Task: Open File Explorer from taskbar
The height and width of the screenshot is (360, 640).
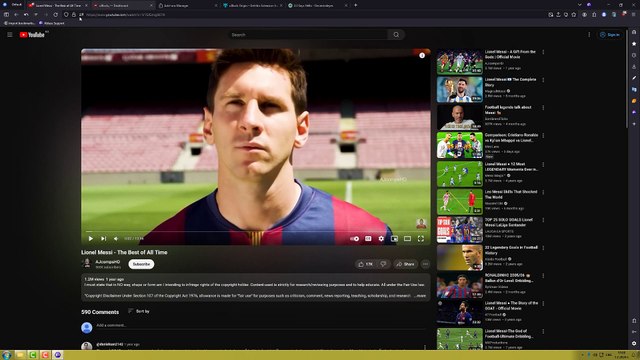Action: coord(20,355)
